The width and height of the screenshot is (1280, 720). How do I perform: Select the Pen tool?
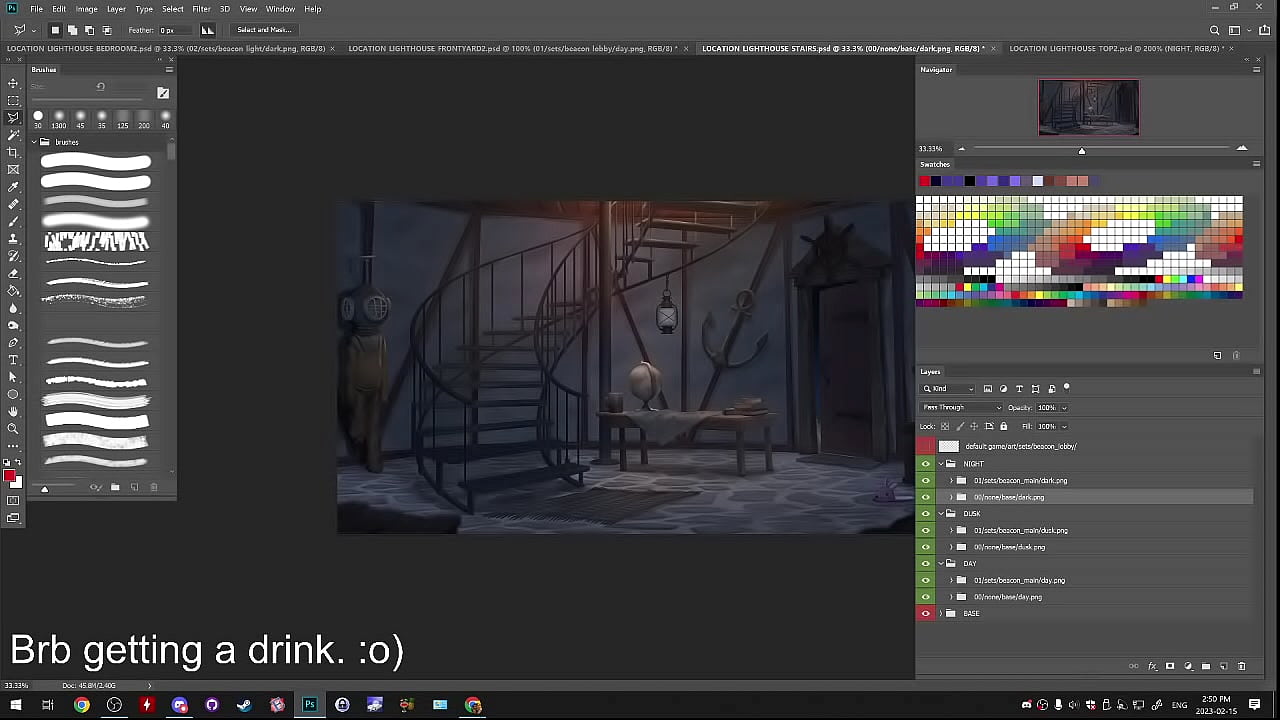pos(13,342)
